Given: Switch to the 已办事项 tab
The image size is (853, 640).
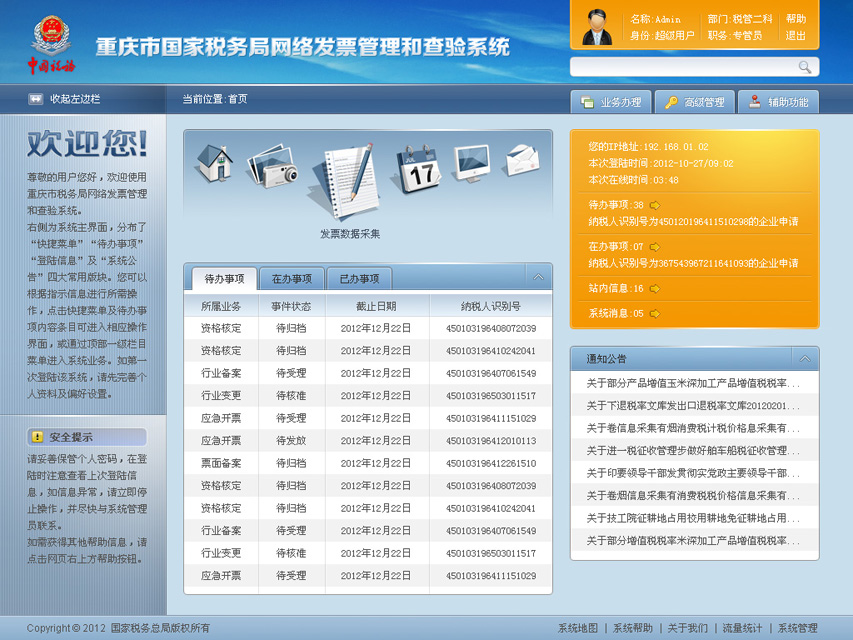Looking at the screenshot, I should coord(359,279).
